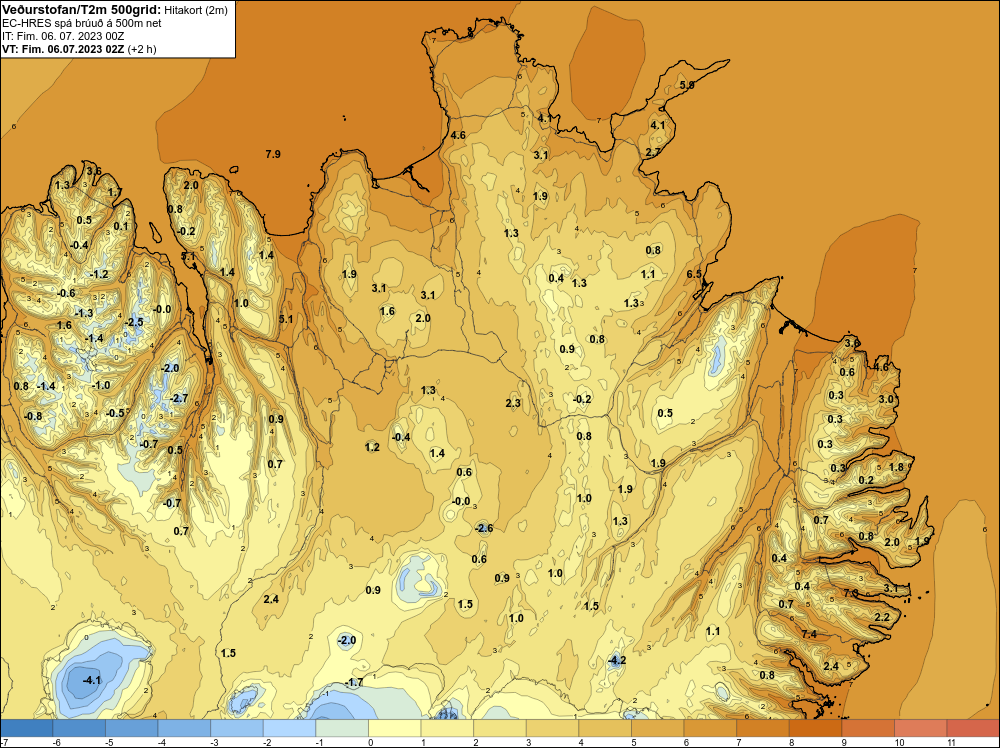Click the legend swatch between 4 and 5
The height and width of the screenshot is (748, 1000).
pos(605,728)
